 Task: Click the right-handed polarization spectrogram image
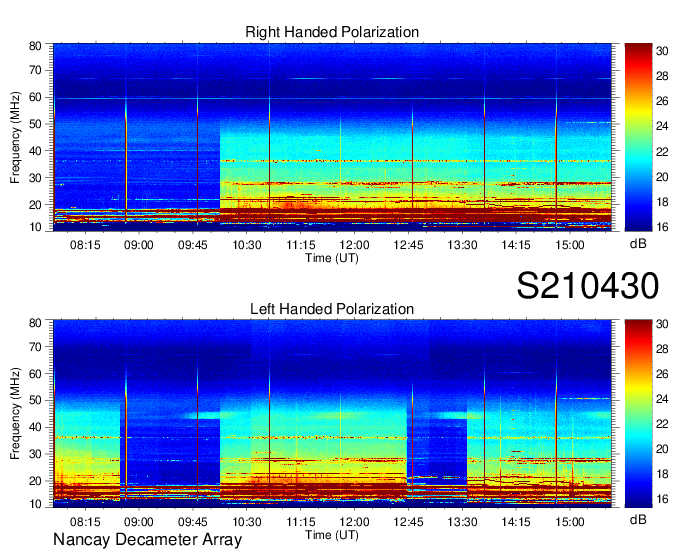click(332, 137)
